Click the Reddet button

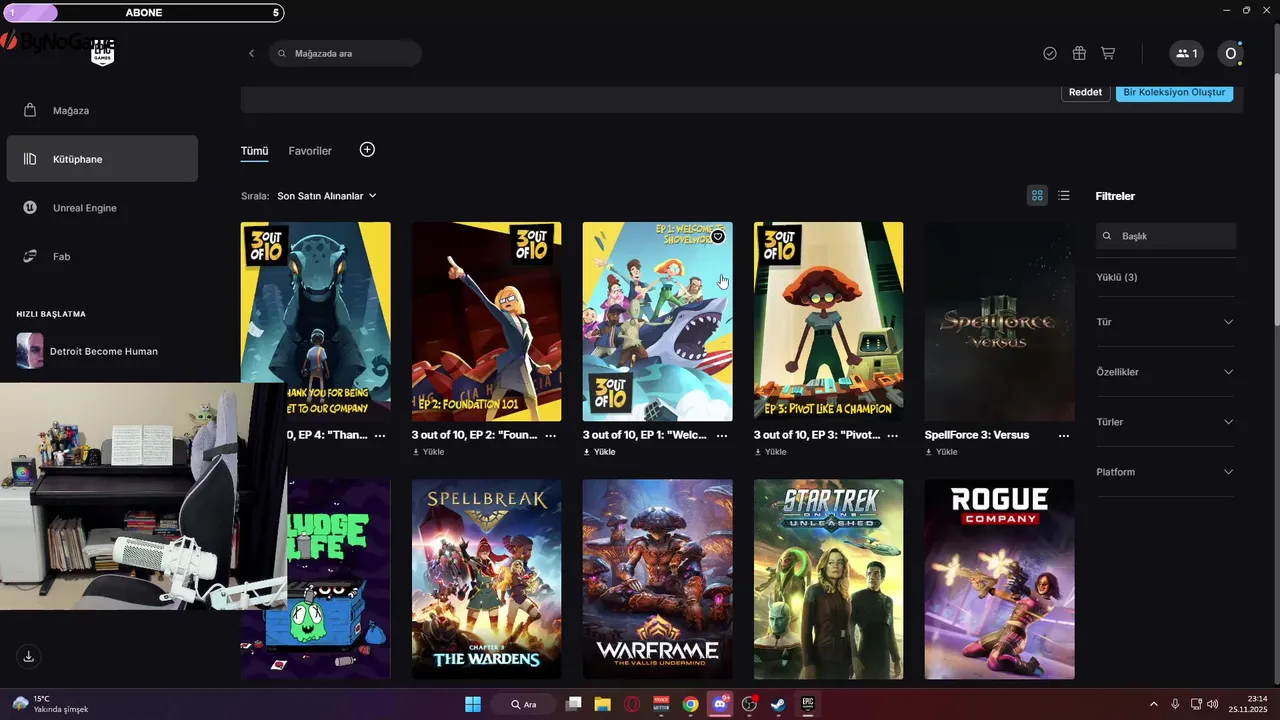pos(1085,92)
